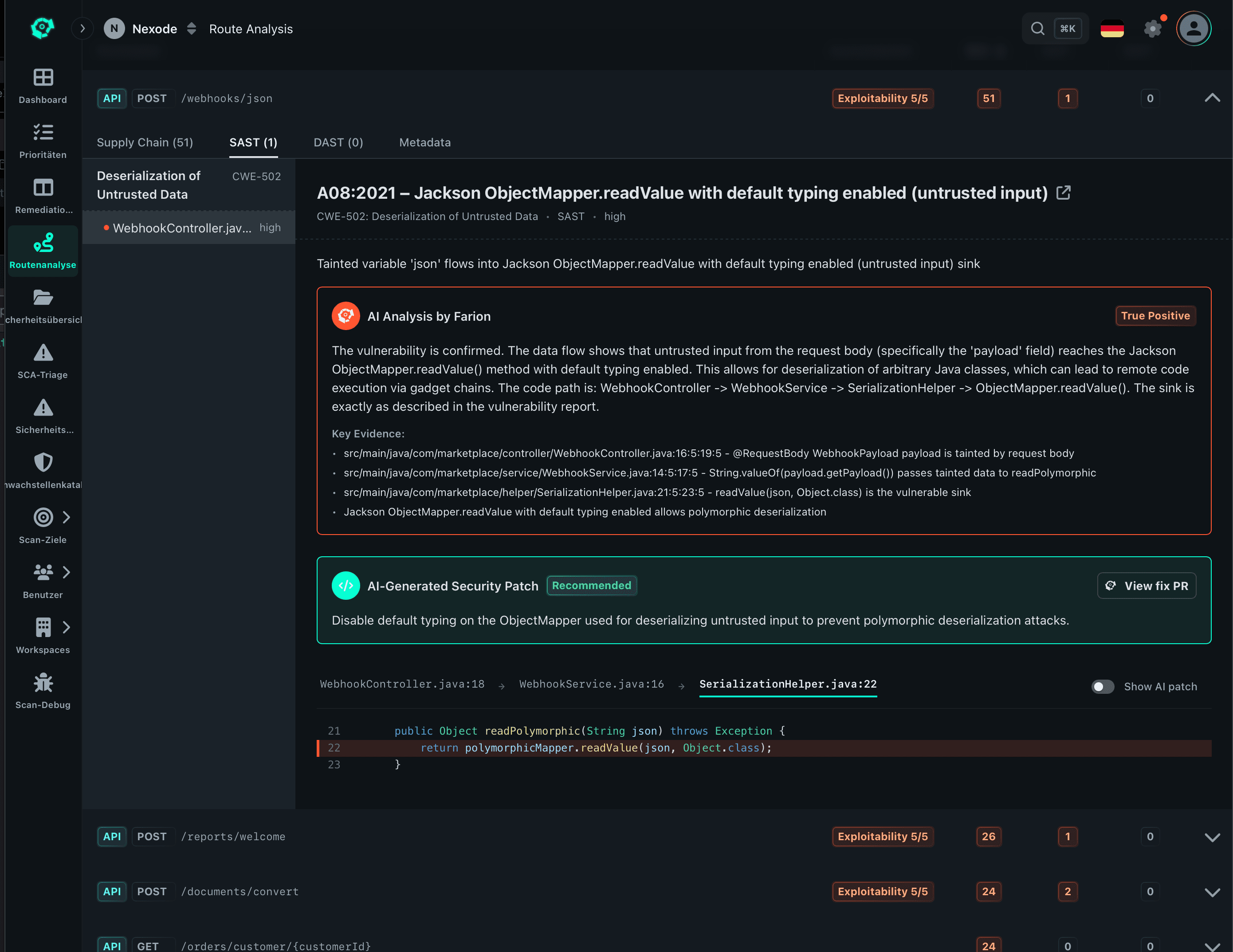
Task: Toggle Show AI patch switch
Action: pyautogui.click(x=1103, y=687)
